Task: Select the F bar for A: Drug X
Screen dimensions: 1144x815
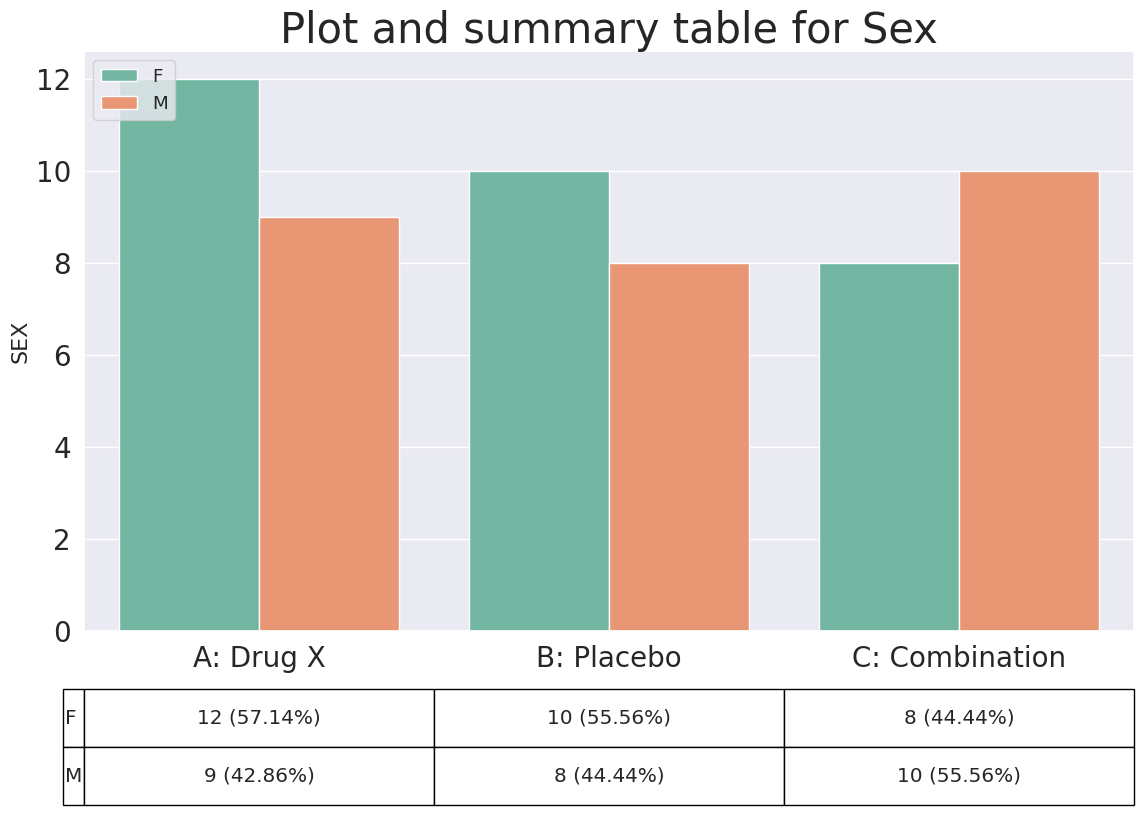Action: 190,355
